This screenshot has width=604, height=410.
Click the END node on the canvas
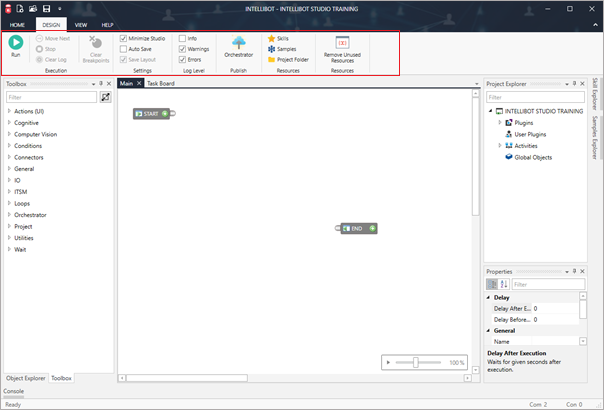(357, 228)
